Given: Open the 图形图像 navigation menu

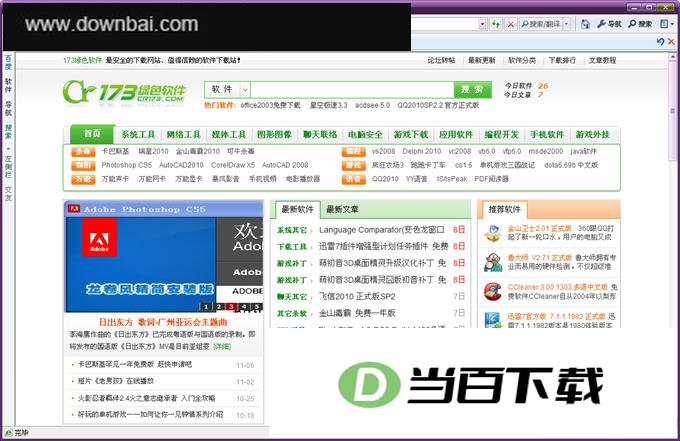Looking at the screenshot, I should pos(275,135).
